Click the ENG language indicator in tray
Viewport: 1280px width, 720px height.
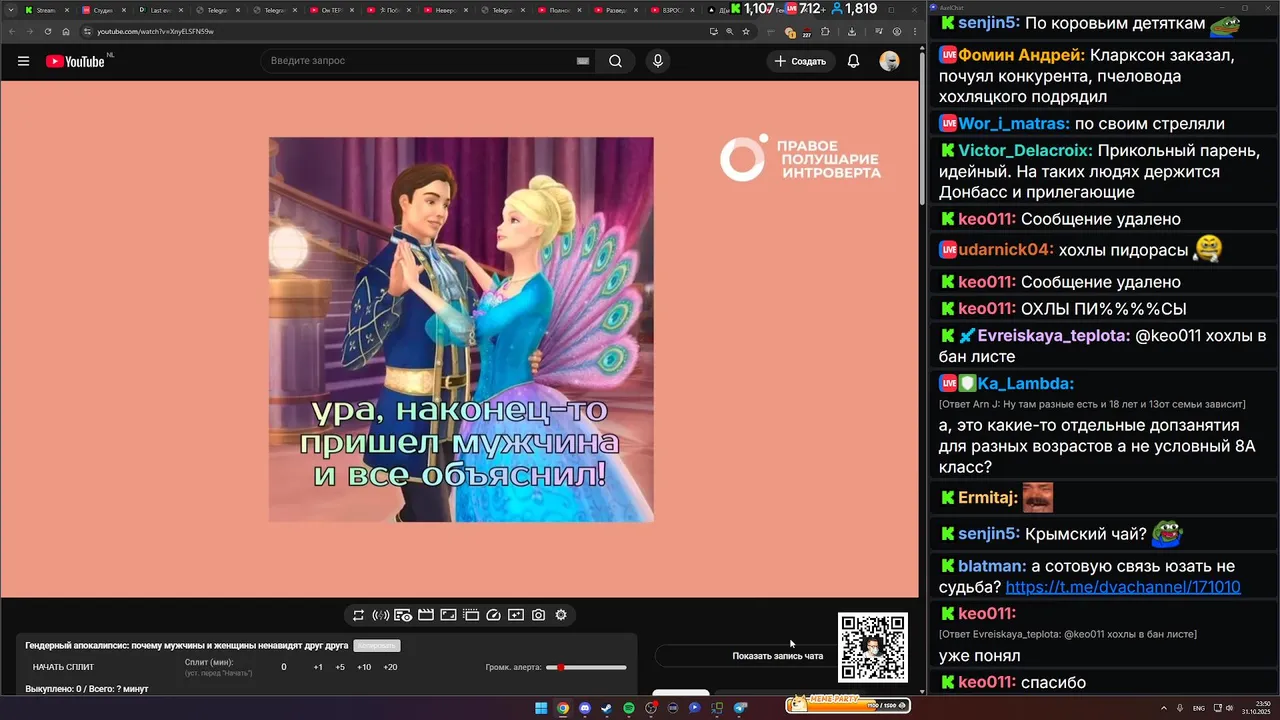pos(1199,708)
